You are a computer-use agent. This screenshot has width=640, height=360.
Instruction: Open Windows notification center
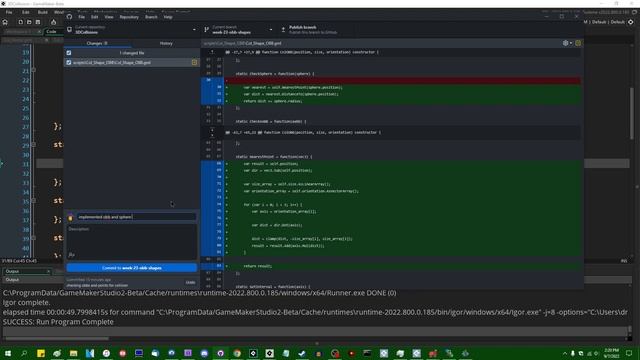pyautogui.click(x=629, y=353)
